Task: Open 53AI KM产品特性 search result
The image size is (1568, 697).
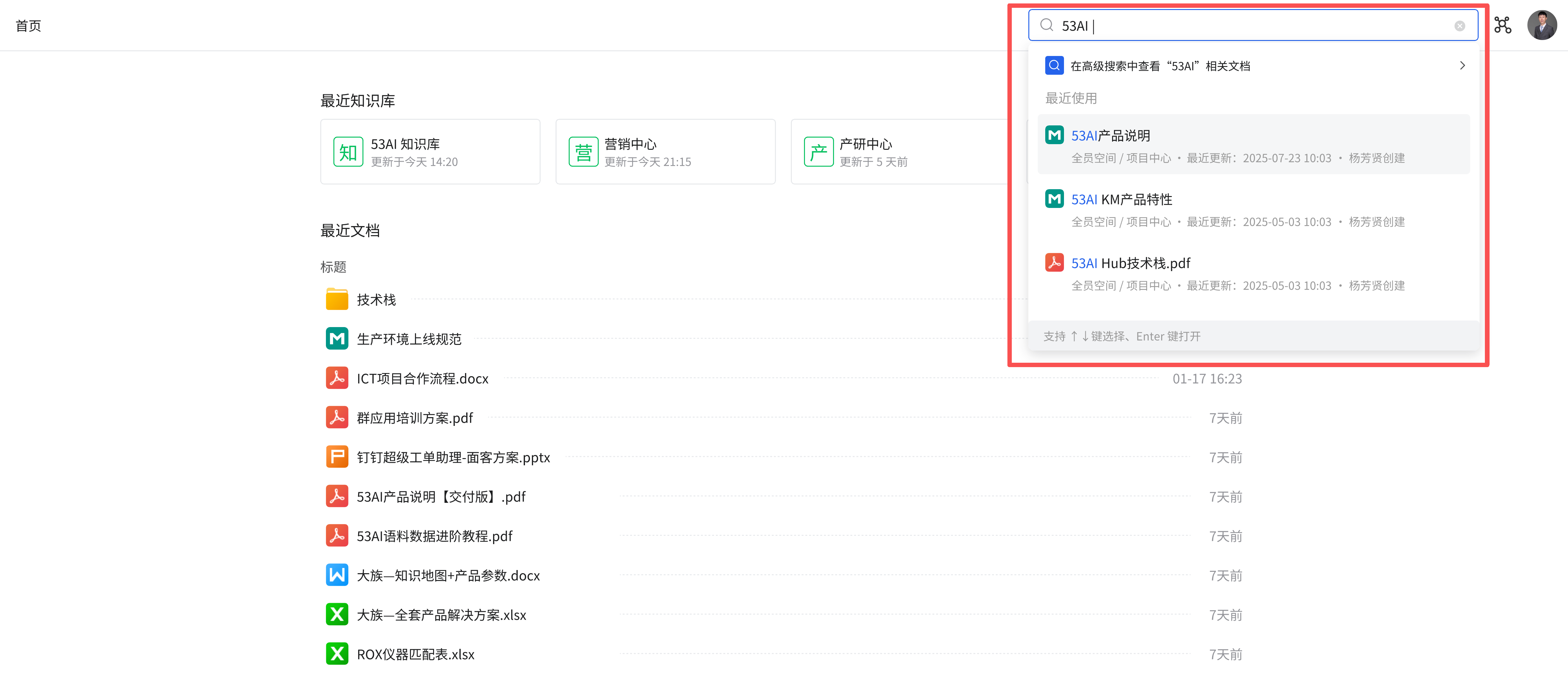Action: pos(1121,200)
